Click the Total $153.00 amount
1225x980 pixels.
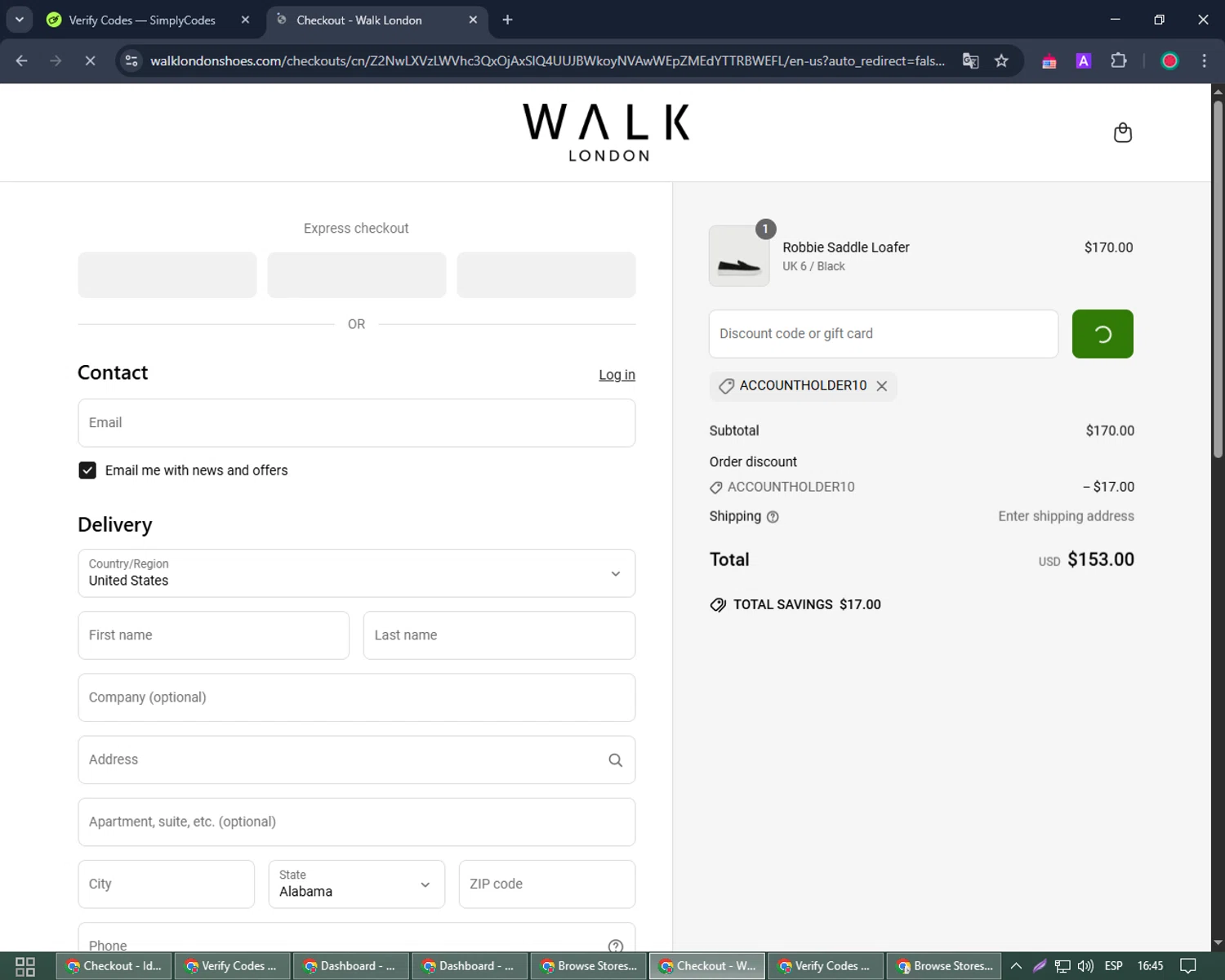coord(1101,560)
